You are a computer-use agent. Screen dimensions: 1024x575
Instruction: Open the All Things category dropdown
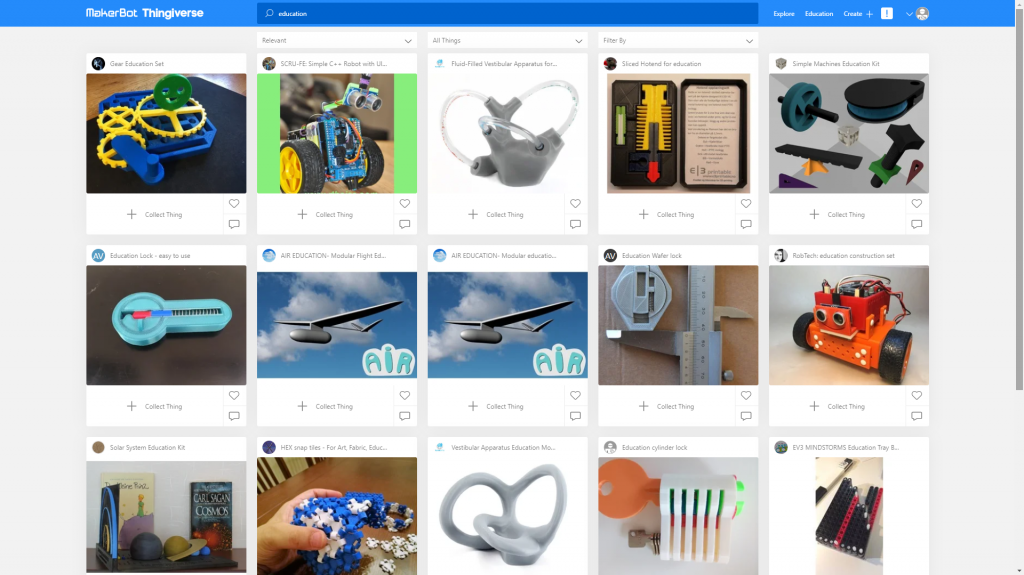(507, 41)
